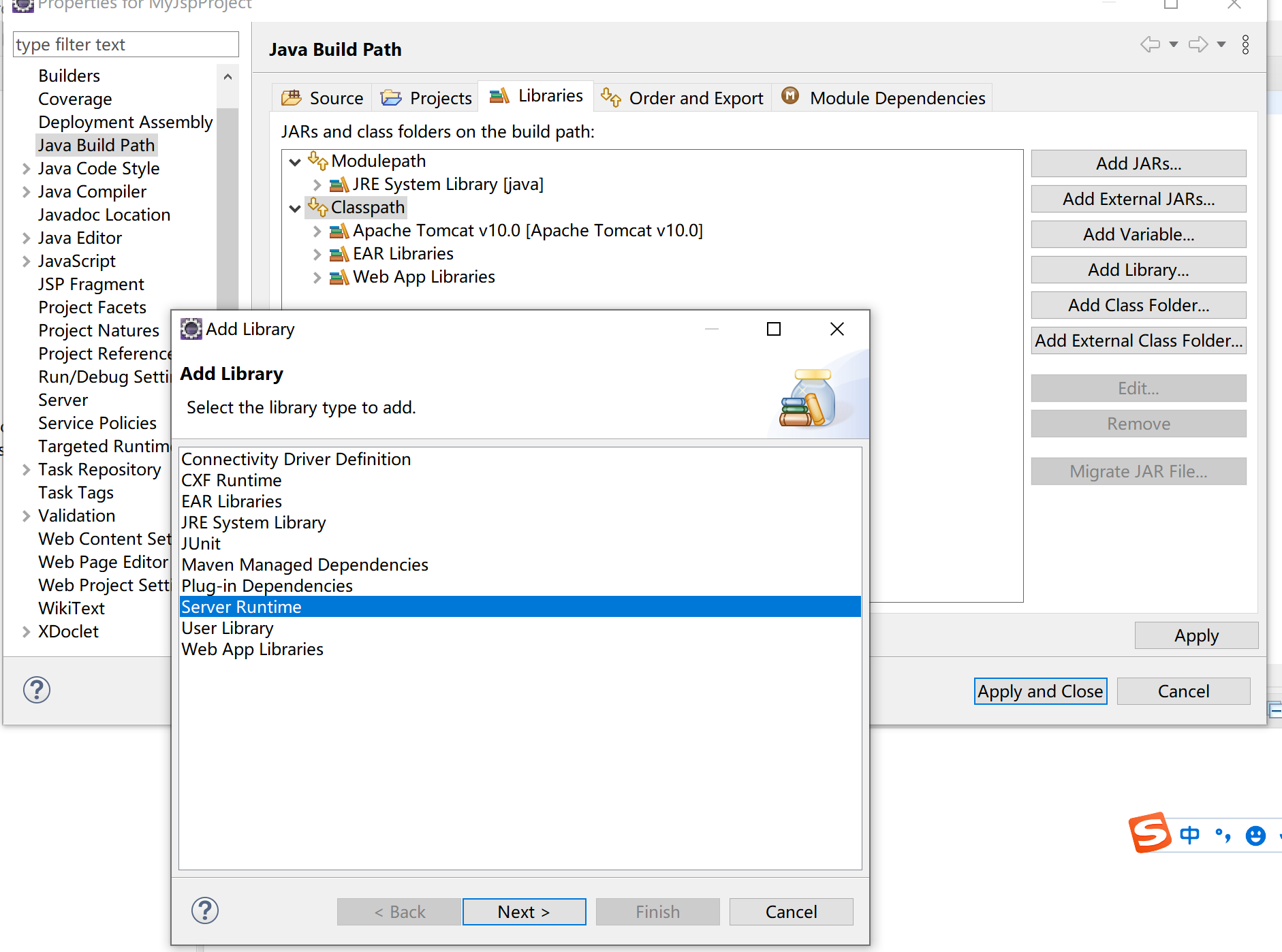Screen dimensions: 1282x952
Task: Expand the JRE System Library node
Action: click(x=317, y=184)
